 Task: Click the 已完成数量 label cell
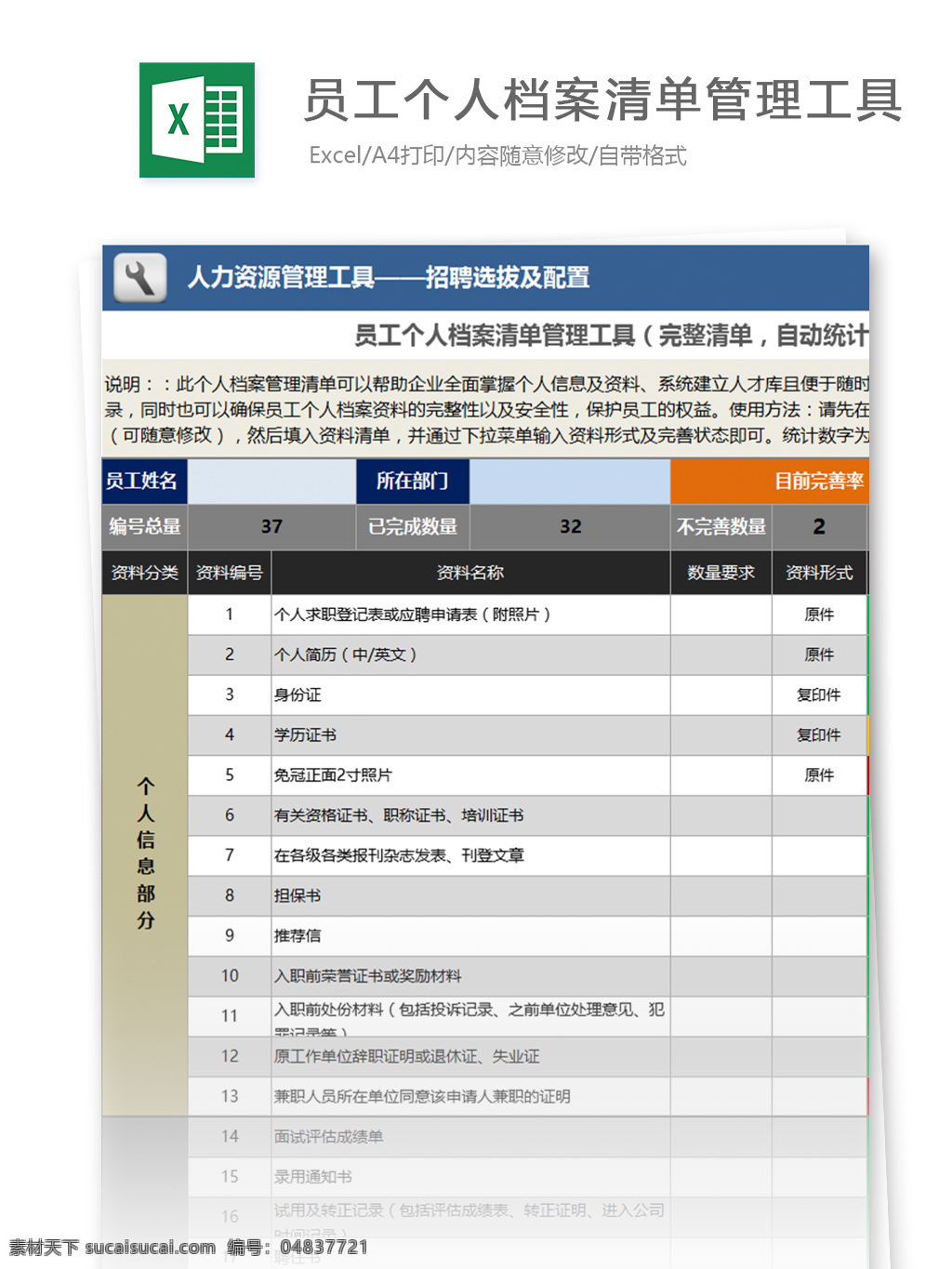[x=413, y=527]
